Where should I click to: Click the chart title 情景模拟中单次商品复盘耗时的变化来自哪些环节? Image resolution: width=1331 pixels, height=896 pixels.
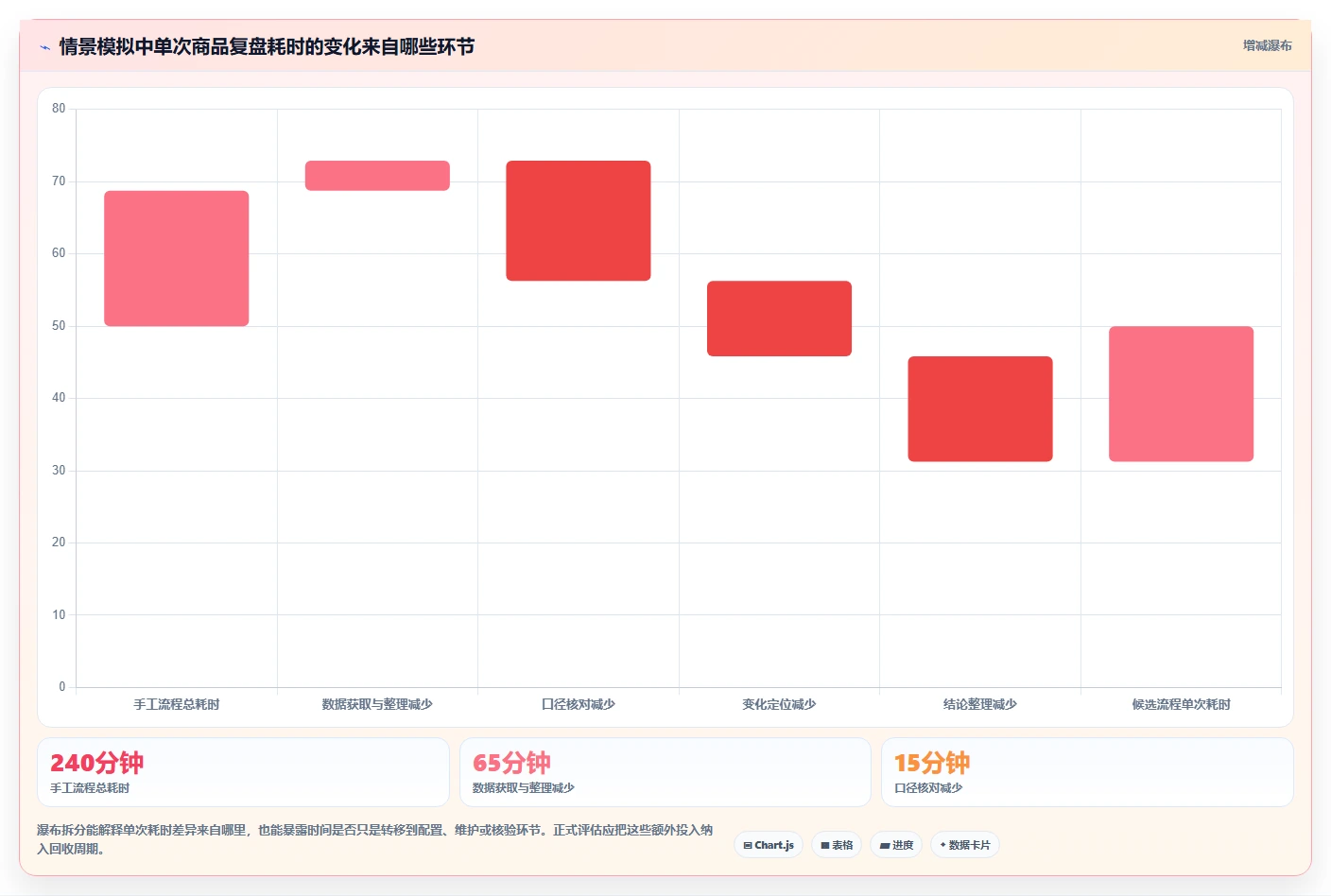(x=267, y=46)
